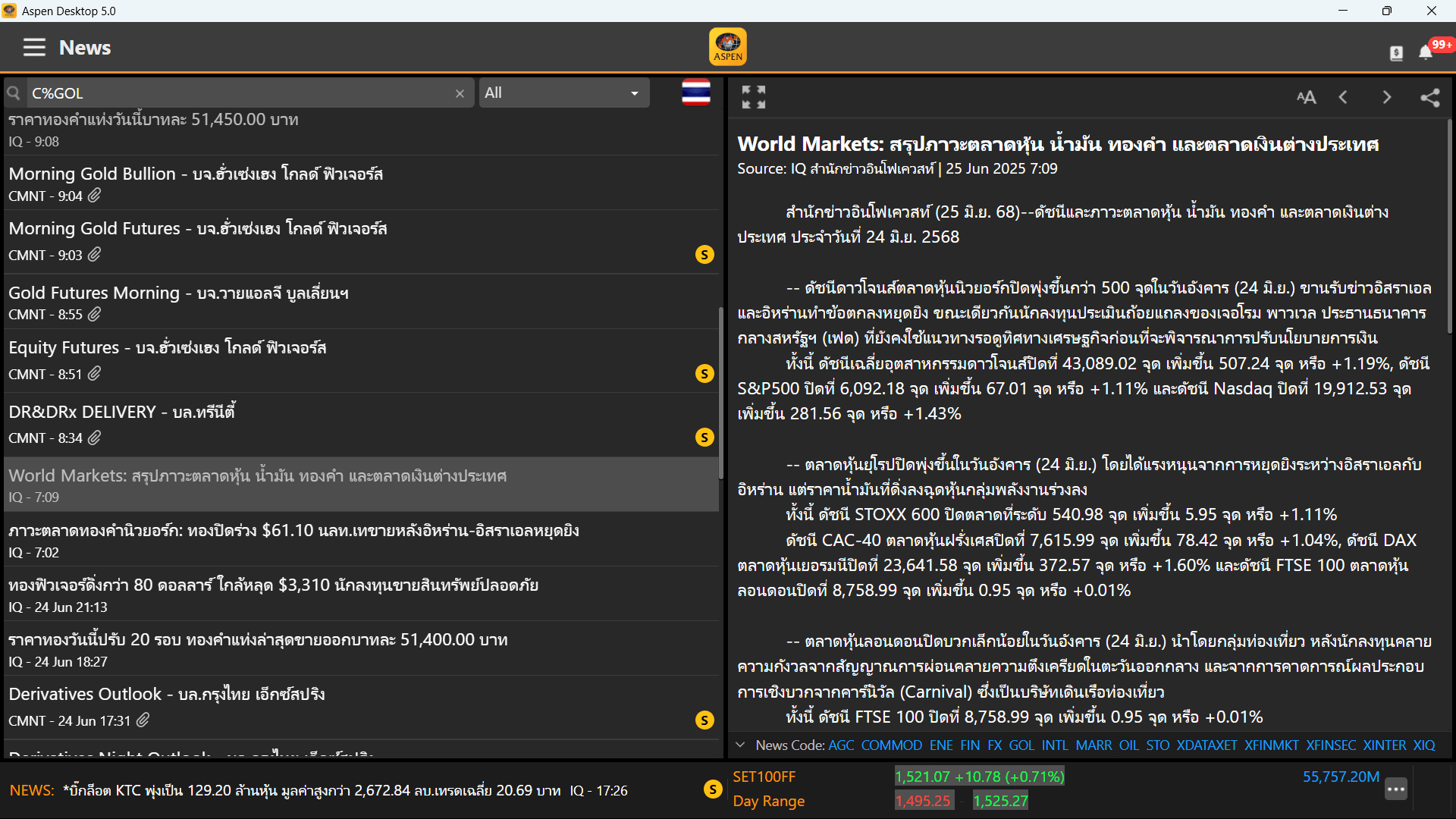Viewport: 1456px width, 819px height.
Task: Open the AGC news code link
Action: [841, 745]
